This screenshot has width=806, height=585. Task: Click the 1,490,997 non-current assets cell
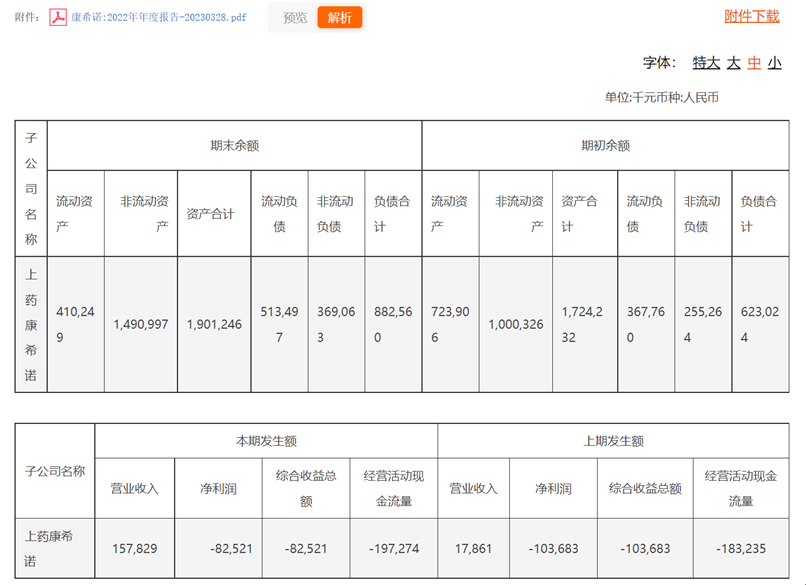click(141, 325)
